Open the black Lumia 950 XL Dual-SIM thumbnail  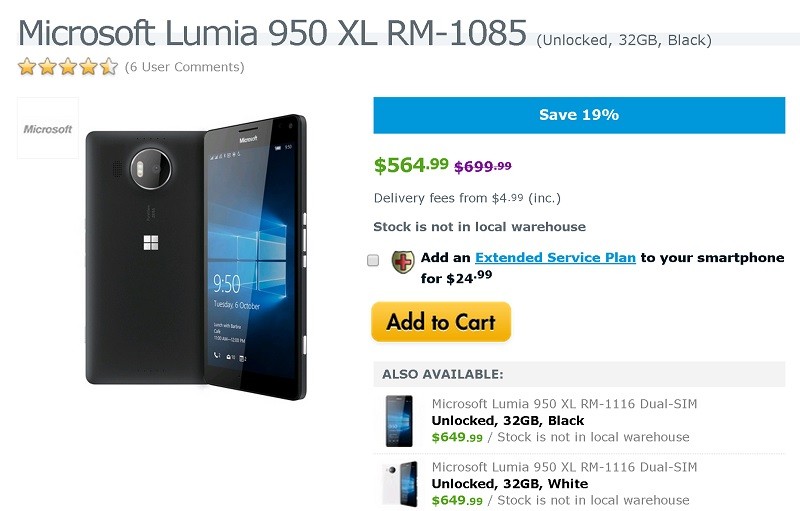(399, 421)
